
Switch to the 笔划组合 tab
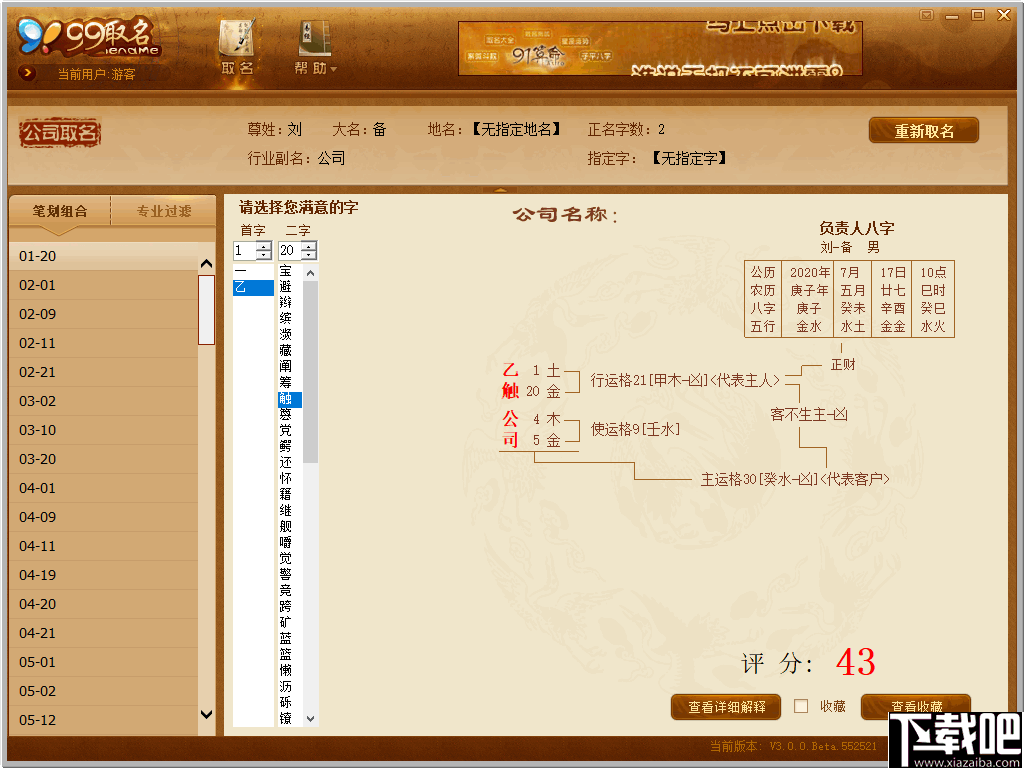pyautogui.click(x=59, y=211)
